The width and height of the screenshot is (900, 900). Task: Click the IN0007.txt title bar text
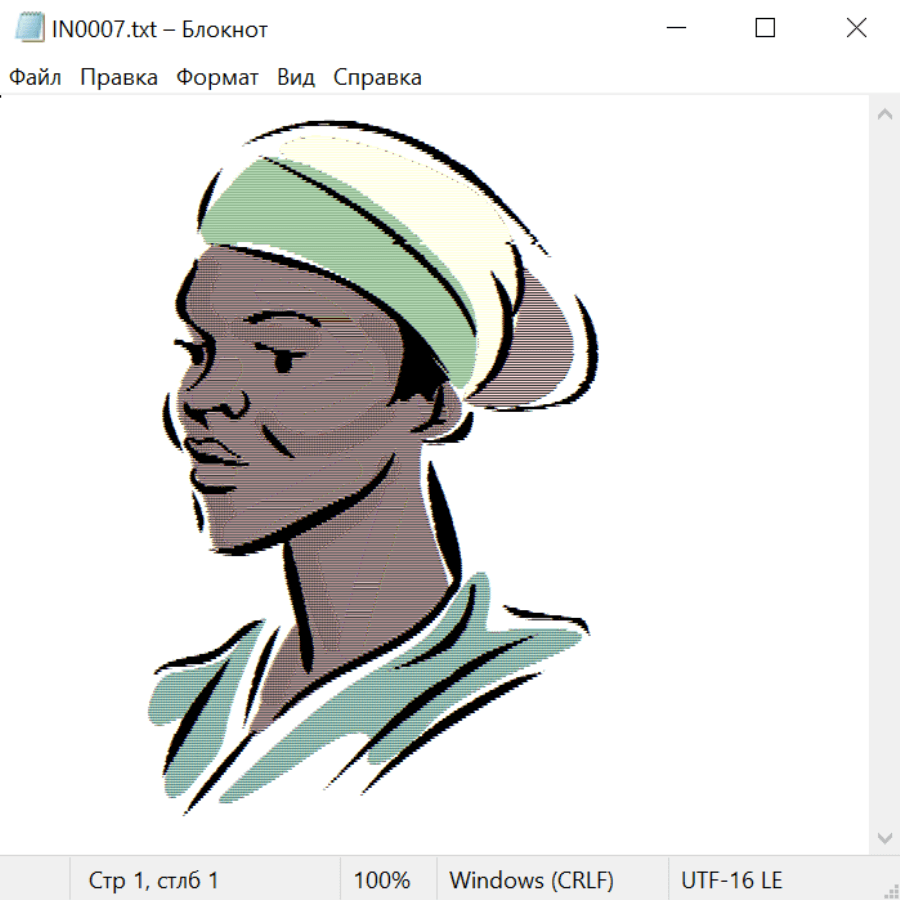(160, 29)
